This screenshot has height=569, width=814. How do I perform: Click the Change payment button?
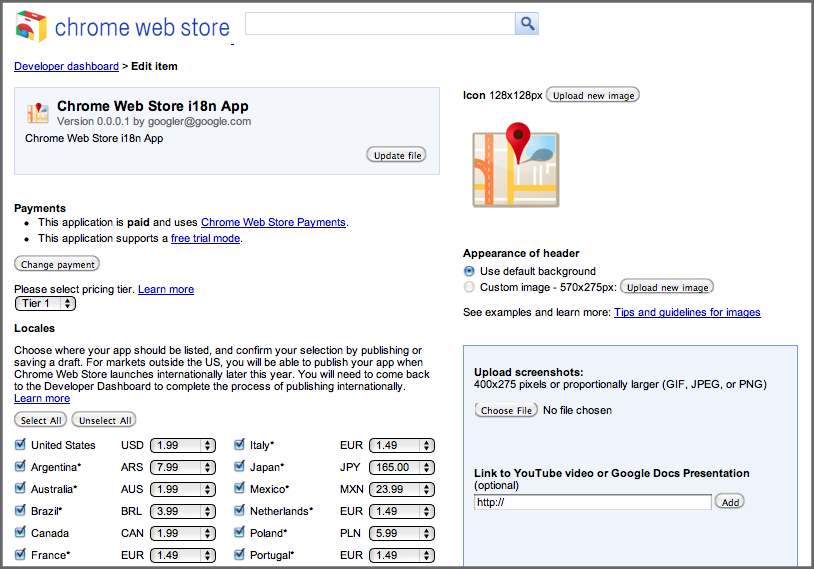(57, 264)
